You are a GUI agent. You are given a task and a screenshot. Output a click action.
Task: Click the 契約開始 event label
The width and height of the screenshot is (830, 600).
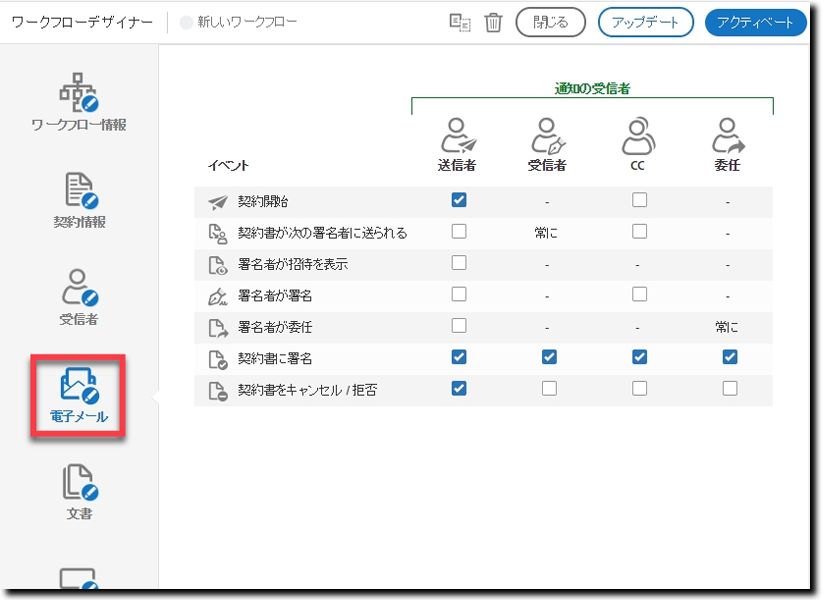tap(263, 201)
